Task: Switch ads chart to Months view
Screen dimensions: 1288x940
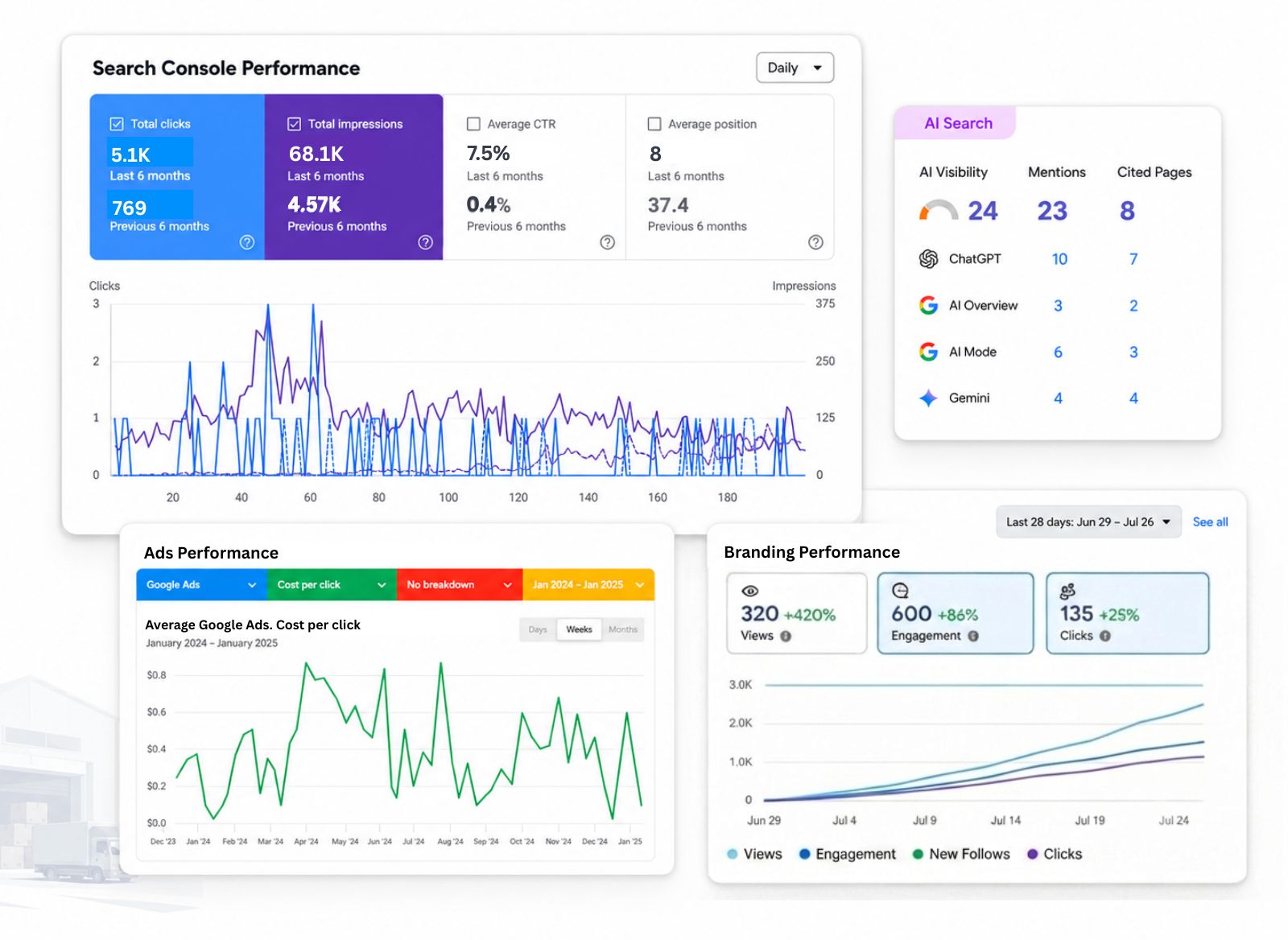Action: point(623,629)
